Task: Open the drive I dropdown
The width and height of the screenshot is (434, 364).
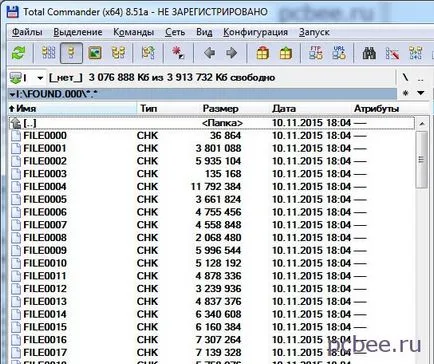Action: pos(27,78)
